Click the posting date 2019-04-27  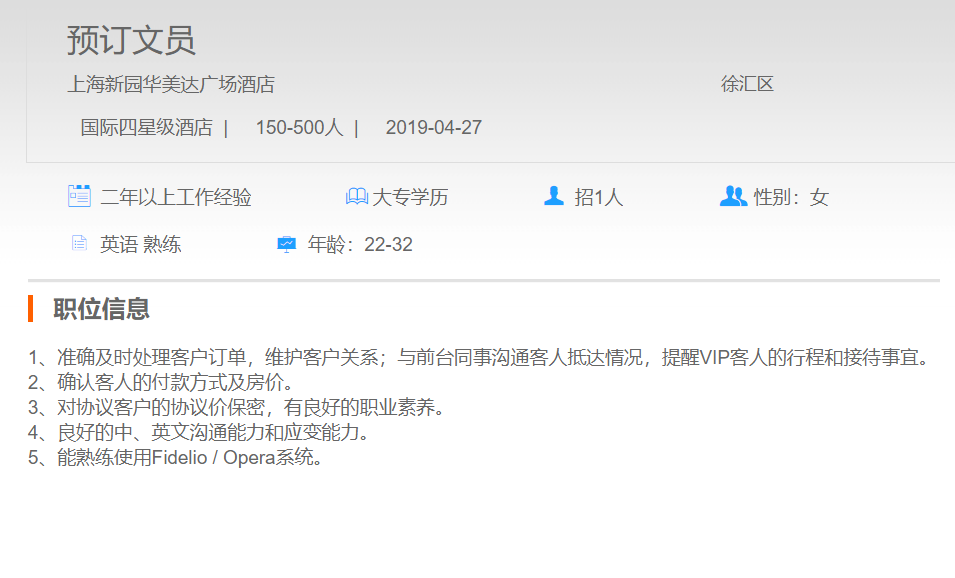433,128
